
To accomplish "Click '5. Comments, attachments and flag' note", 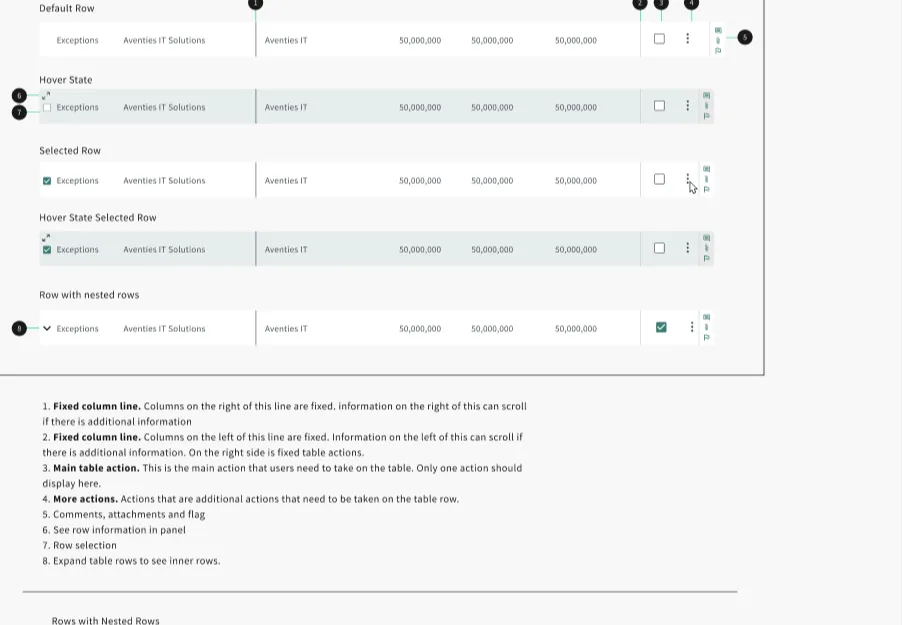I will (x=124, y=514).
